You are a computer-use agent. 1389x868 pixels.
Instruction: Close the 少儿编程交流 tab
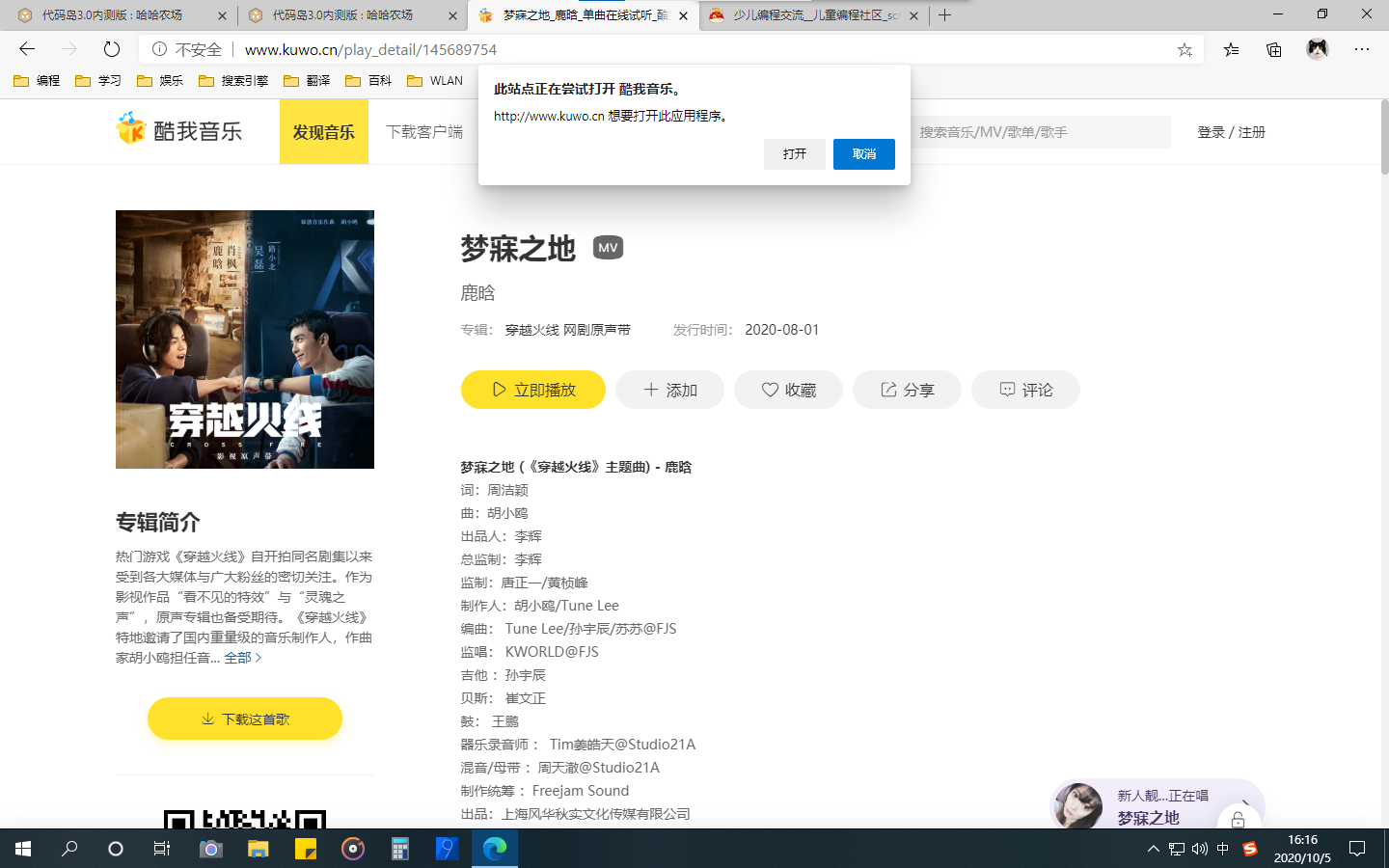pyautogui.click(x=913, y=15)
